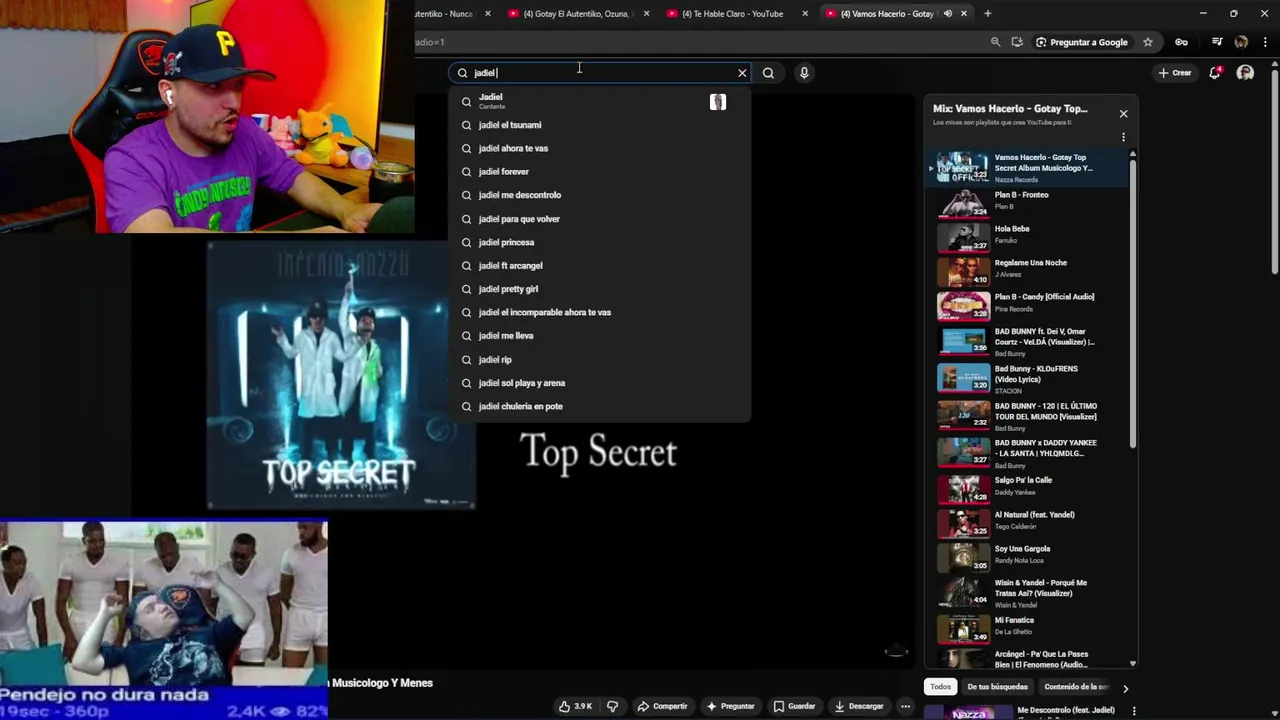Show more filter chips with right arrow
Image resolution: width=1280 pixels, height=720 pixels.
(1125, 688)
